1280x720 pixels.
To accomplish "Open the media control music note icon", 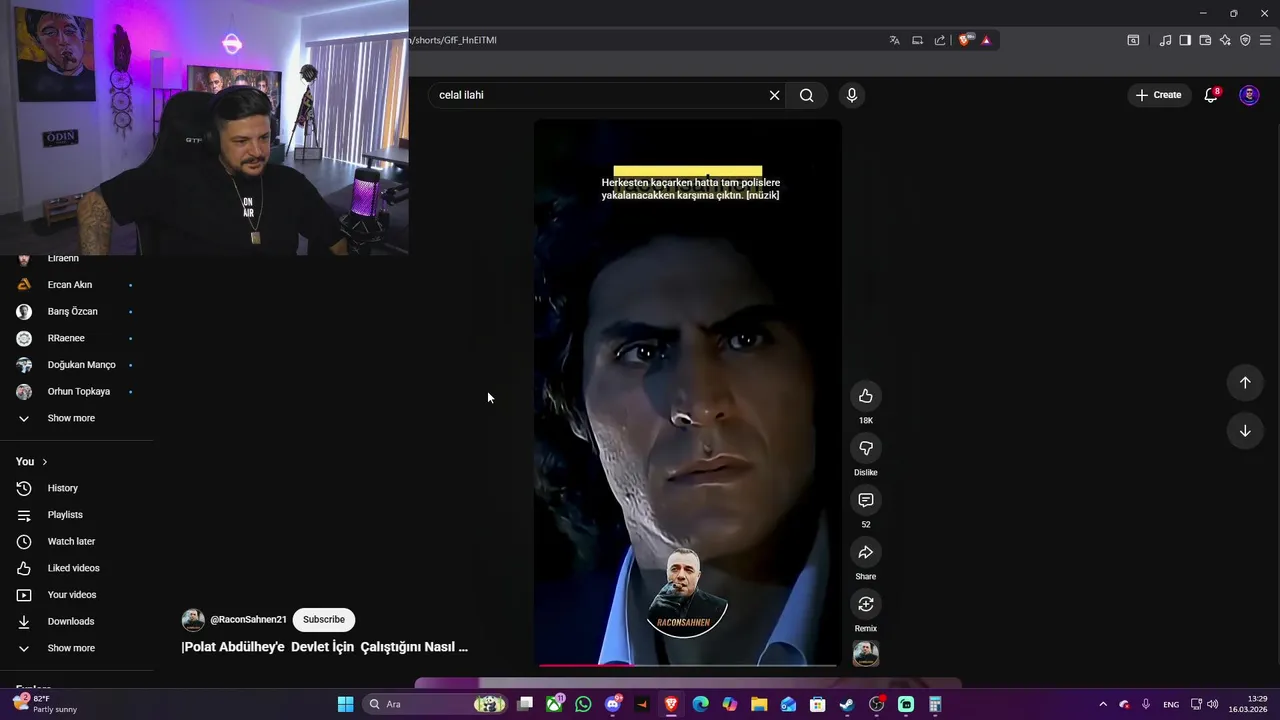I will (x=1165, y=40).
